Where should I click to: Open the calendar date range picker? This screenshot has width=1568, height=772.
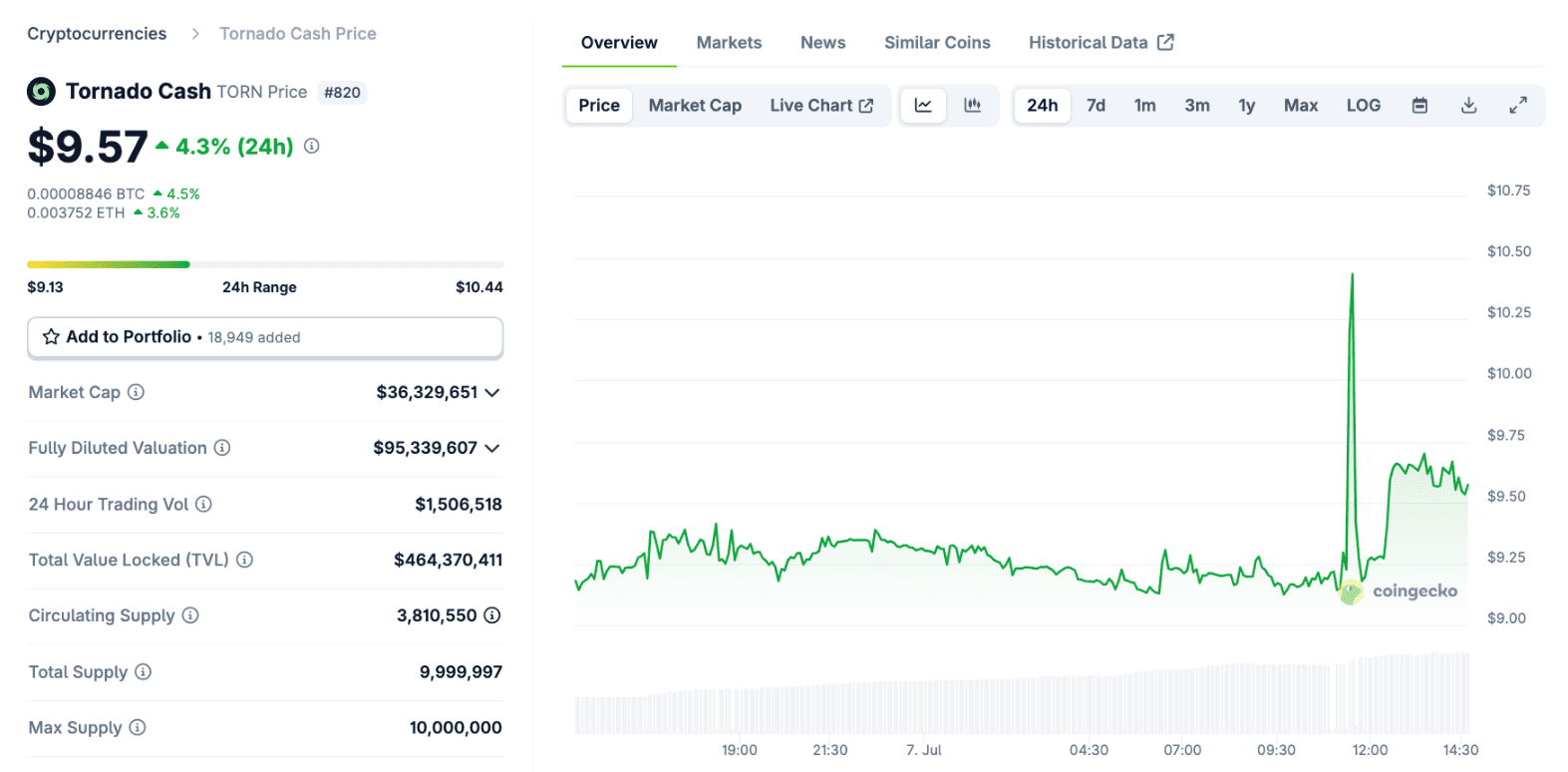click(x=1420, y=105)
